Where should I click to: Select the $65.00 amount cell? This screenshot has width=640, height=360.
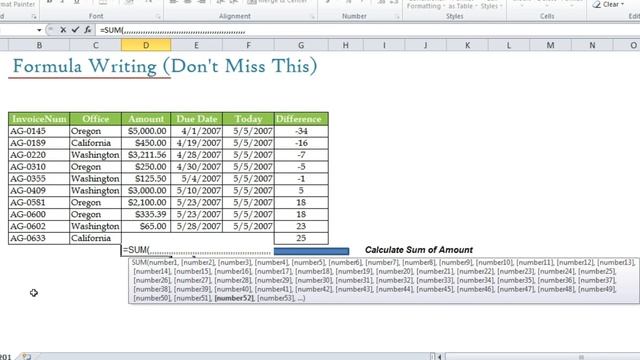[146, 226]
